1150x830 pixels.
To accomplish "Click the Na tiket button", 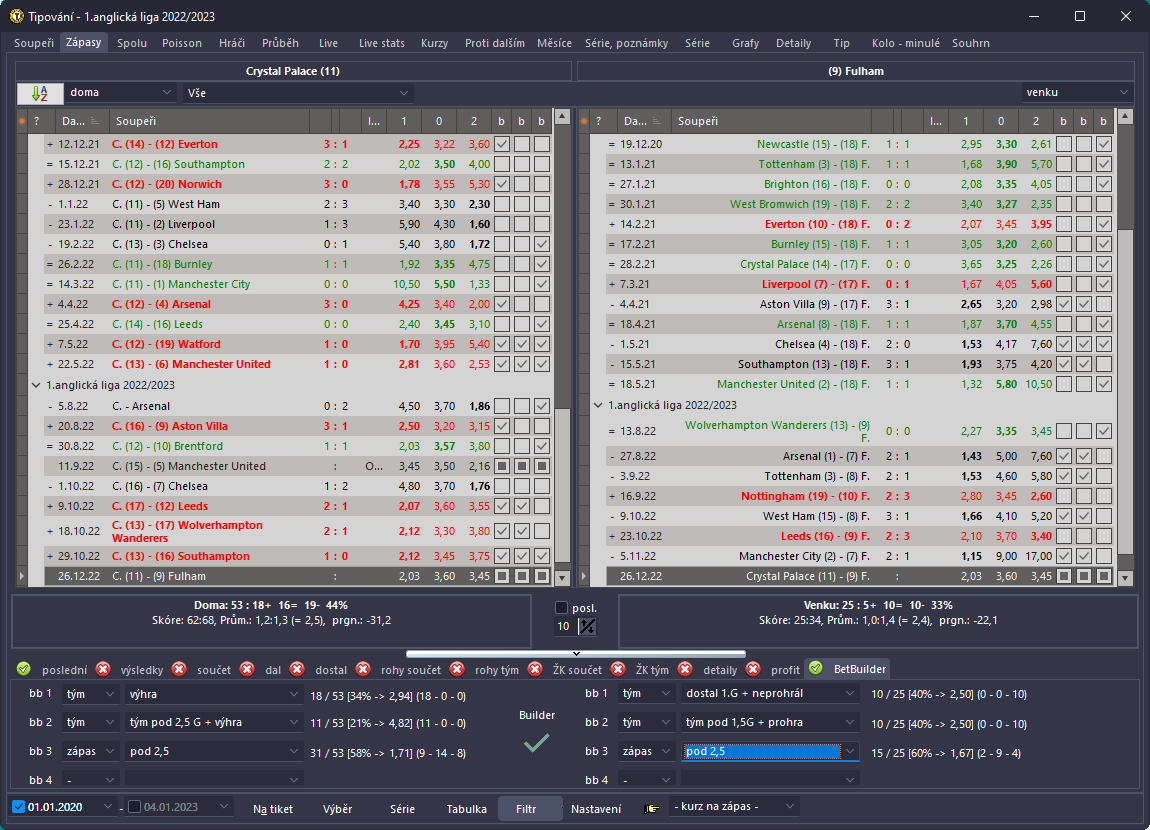I will (x=273, y=809).
